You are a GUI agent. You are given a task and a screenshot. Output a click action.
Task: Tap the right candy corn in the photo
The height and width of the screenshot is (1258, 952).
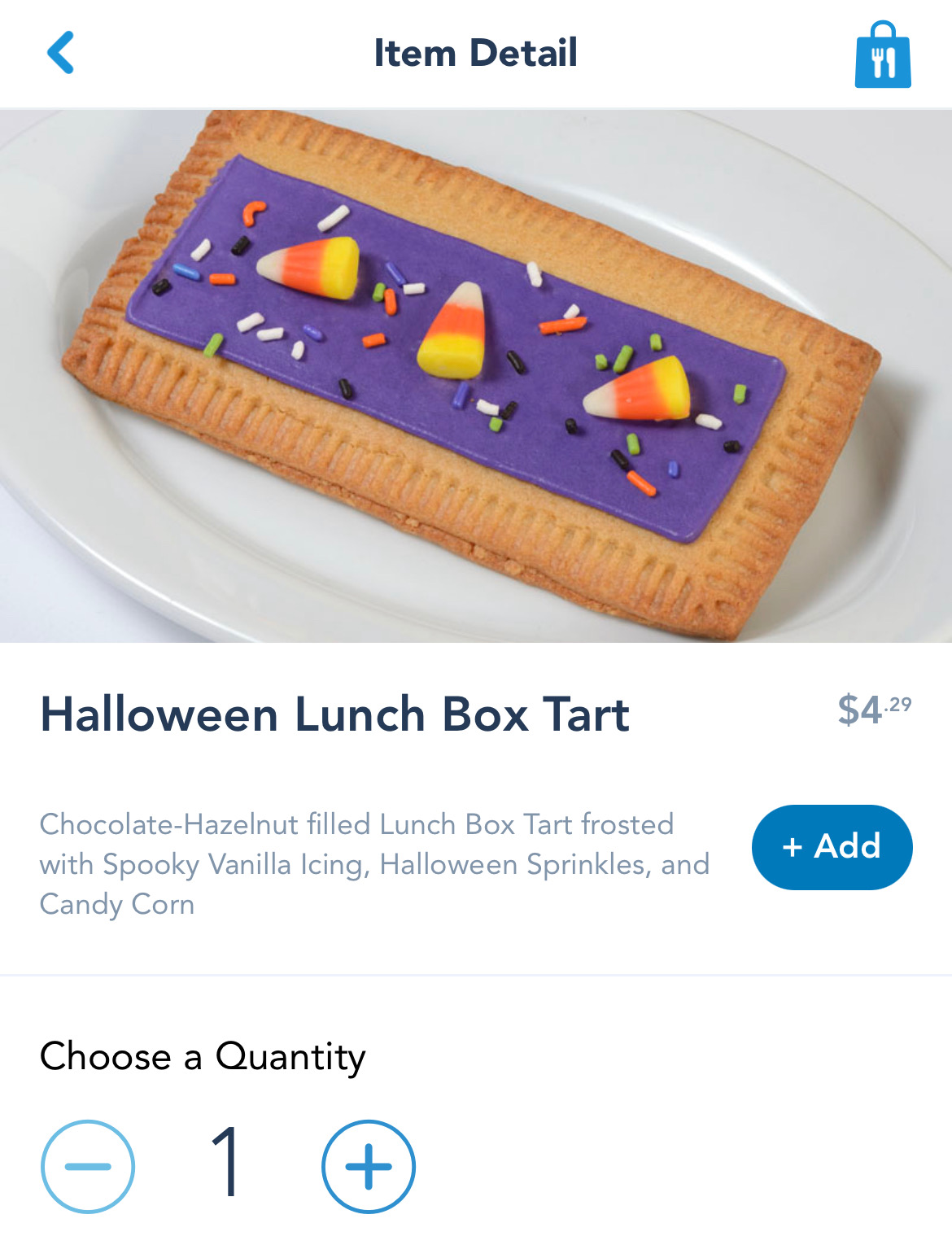[x=639, y=391]
